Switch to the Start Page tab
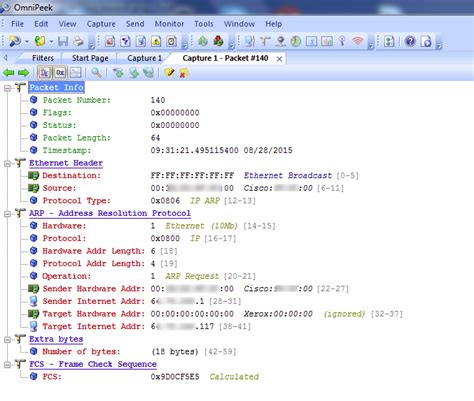The height and width of the screenshot is (401, 474). 90,58
